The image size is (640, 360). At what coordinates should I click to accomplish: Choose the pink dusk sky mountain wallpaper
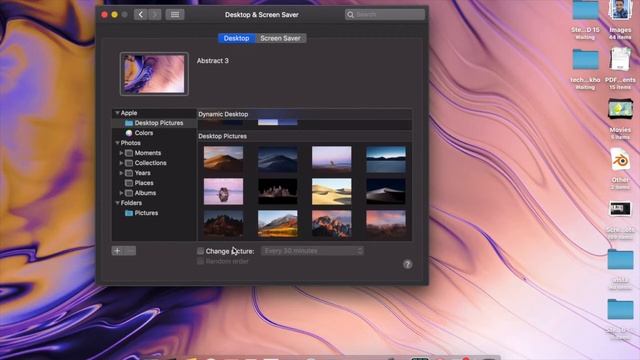[x=386, y=223]
